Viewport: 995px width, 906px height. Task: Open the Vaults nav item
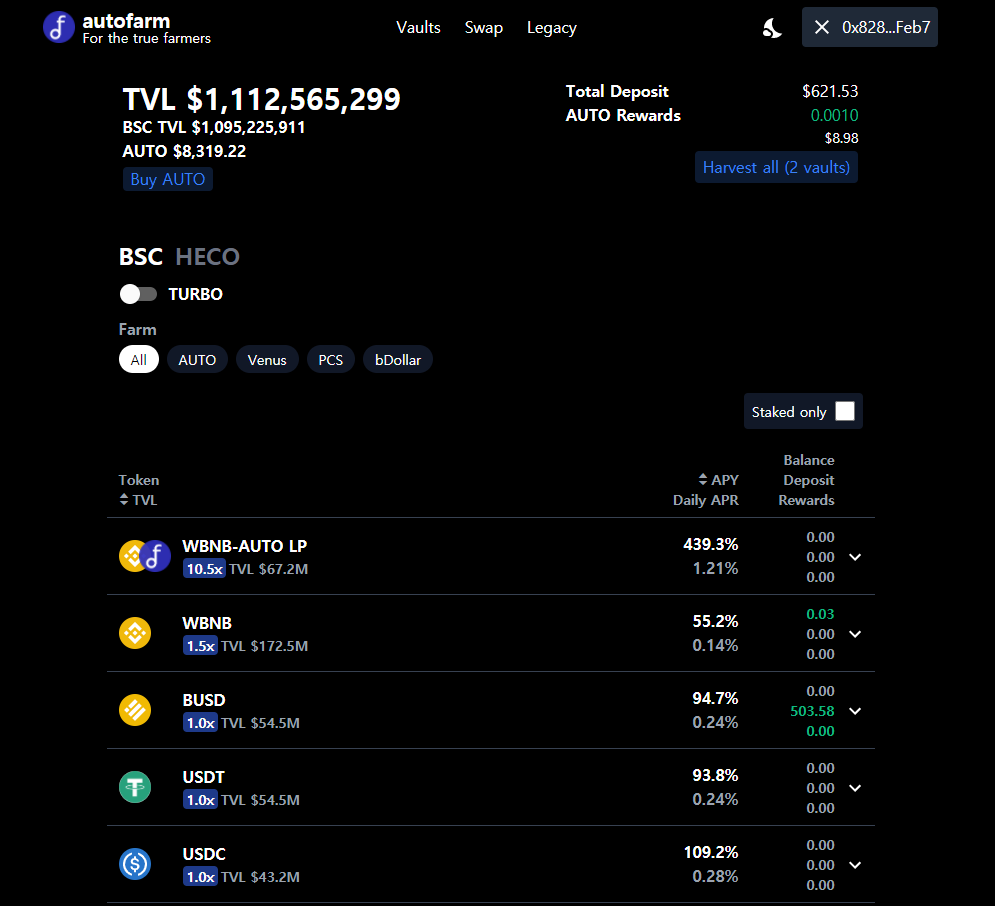418,27
